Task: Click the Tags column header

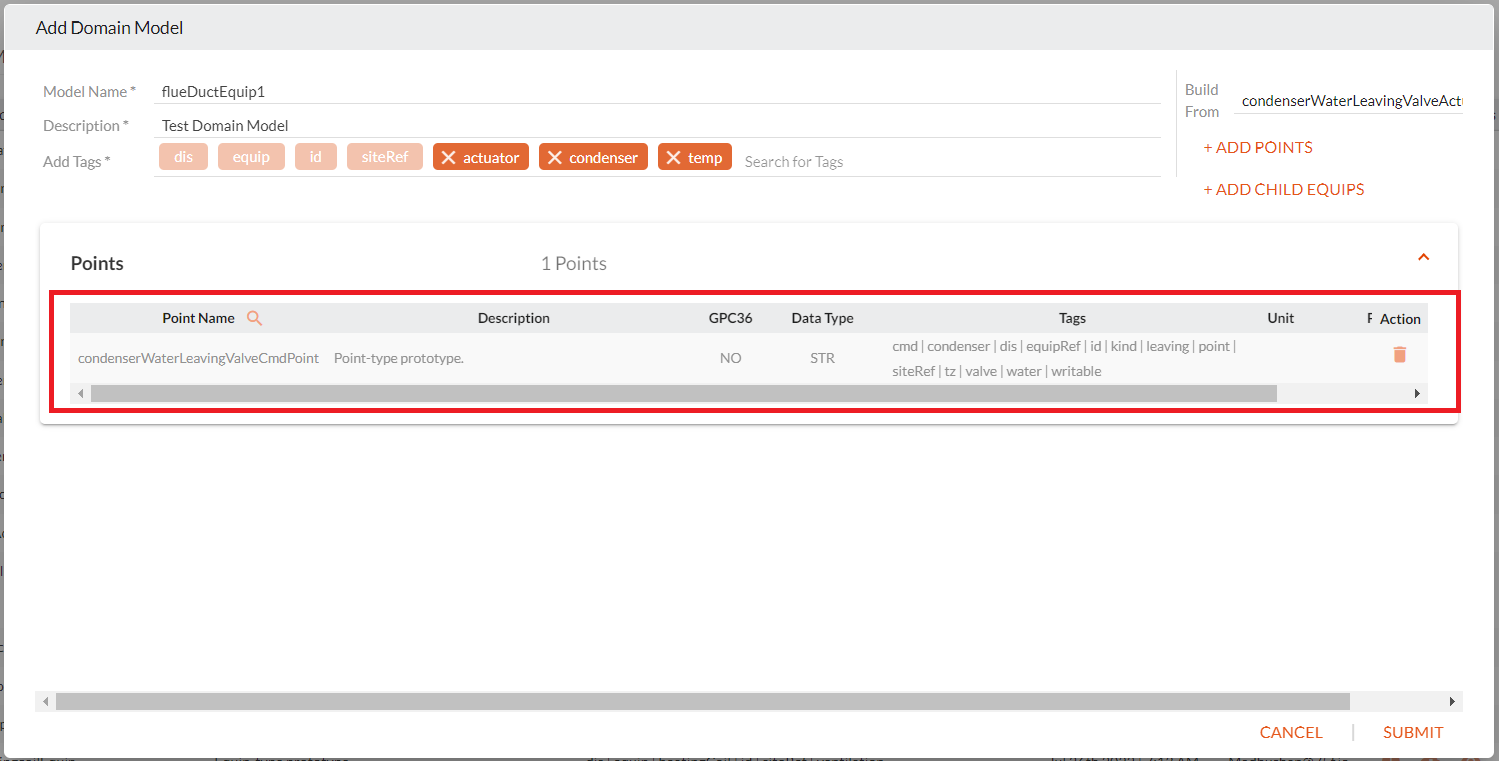Action: [x=1072, y=318]
